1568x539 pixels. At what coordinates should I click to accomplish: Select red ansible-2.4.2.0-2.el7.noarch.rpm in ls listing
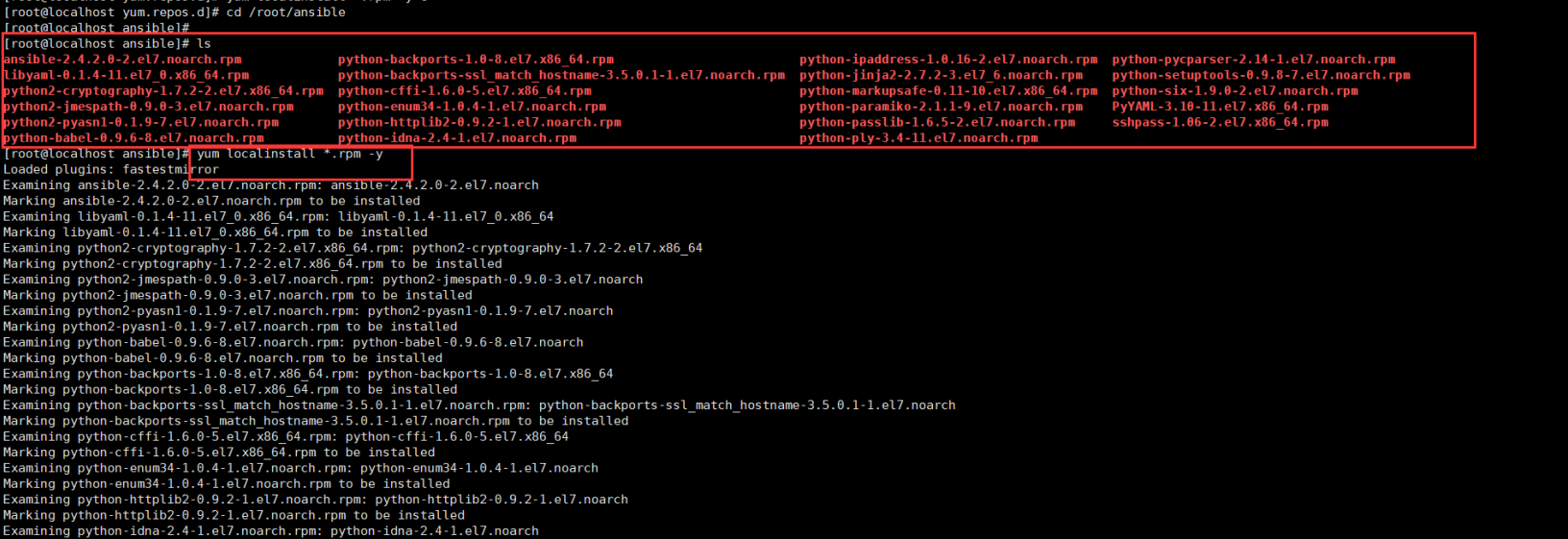click(x=122, y=60)
